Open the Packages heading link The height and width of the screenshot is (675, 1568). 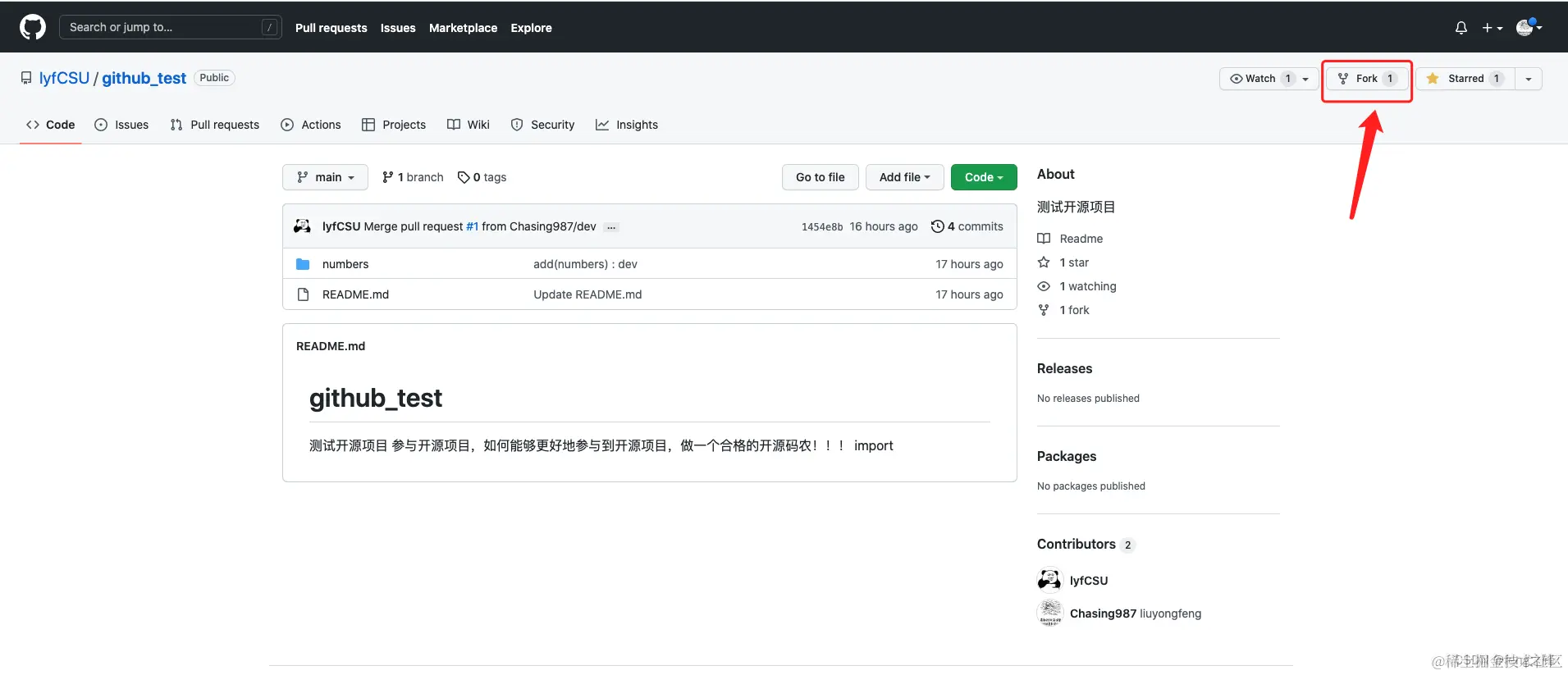click(x=1067, y=456)
